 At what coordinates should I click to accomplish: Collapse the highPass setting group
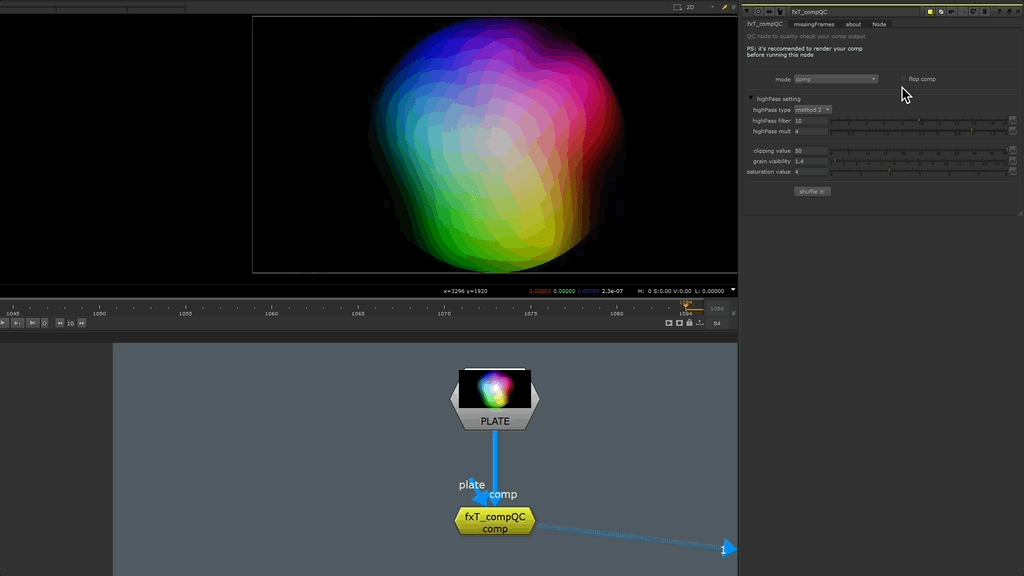point(751,98)
